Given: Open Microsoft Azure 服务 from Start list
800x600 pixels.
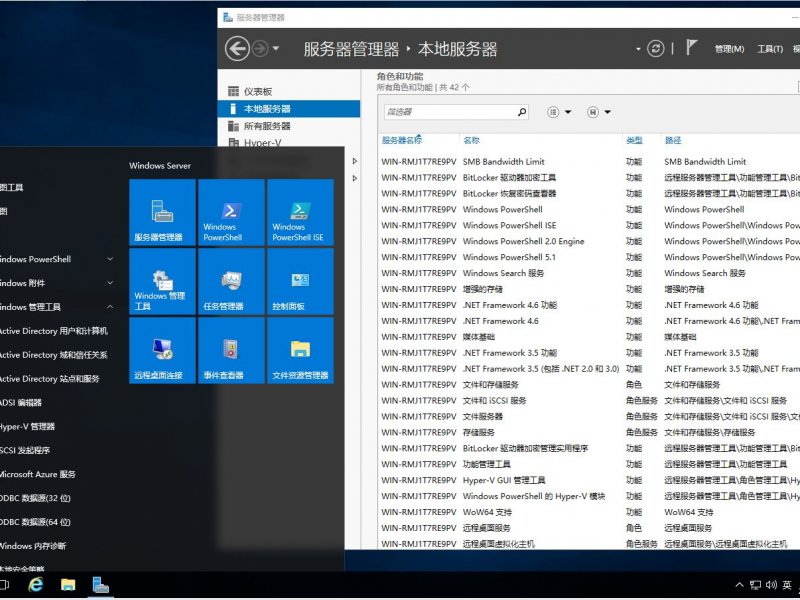Looking at the screenshot, I should 37,474.
